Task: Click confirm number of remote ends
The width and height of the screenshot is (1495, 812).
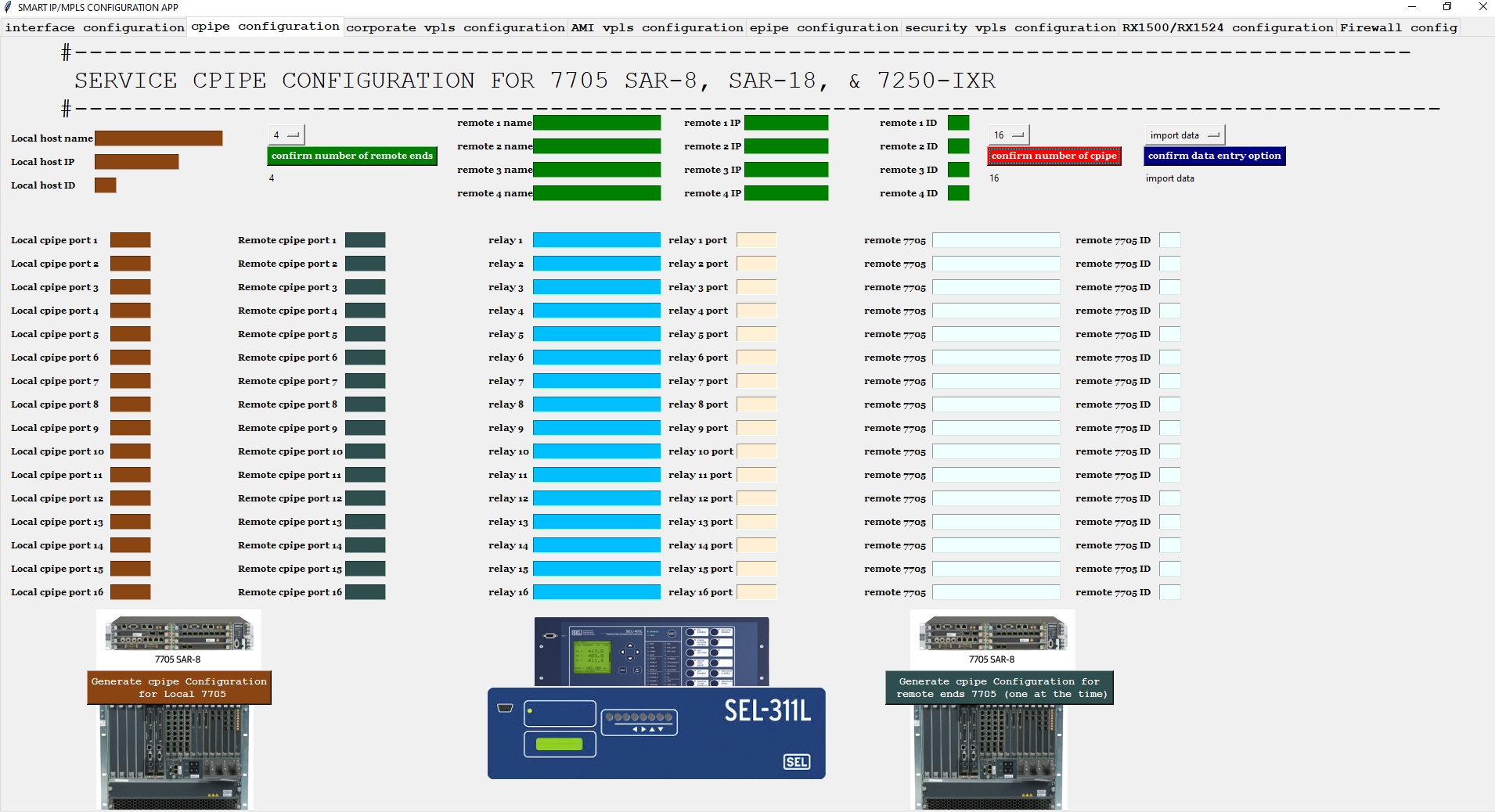Action: (x=352, y=156)
